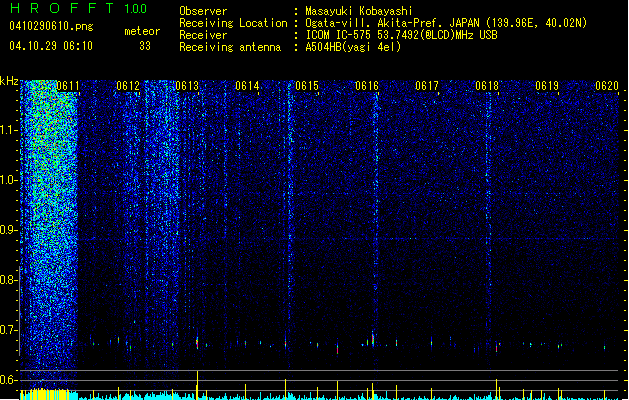629x400 pixels.
Task: Click the date stamp 04.10.29 06:10
Action: click(51, 46)
